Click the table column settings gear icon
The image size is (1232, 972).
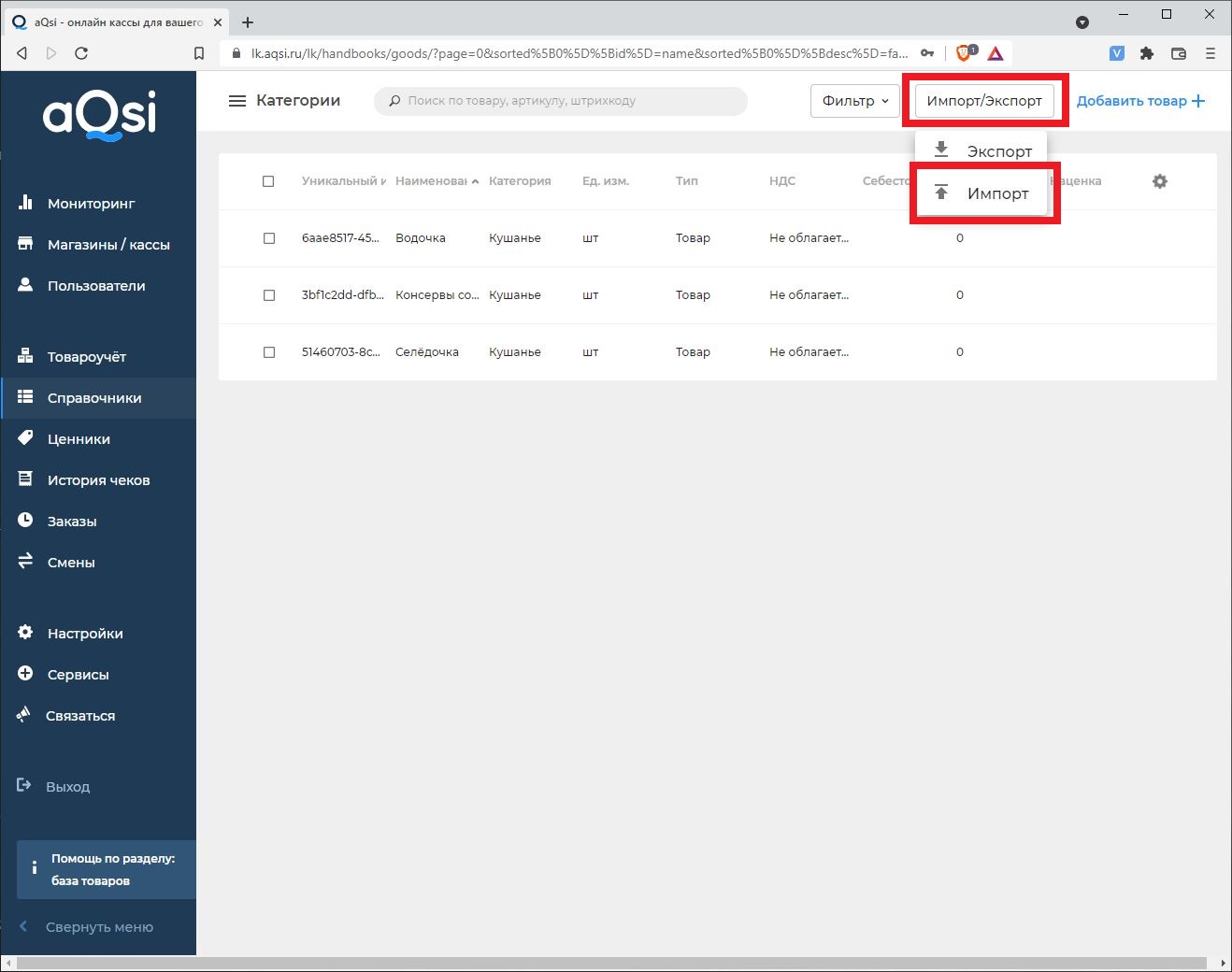coord(1160,181)
